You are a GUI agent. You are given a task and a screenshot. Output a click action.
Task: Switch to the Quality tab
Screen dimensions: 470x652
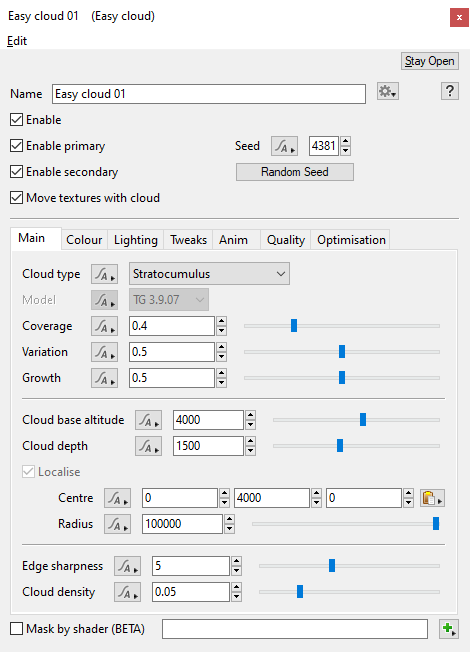286,240
